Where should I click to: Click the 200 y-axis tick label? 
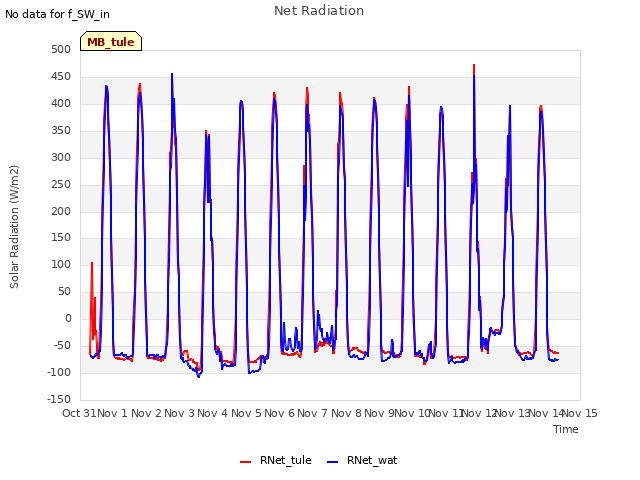[x=61, y=211]
